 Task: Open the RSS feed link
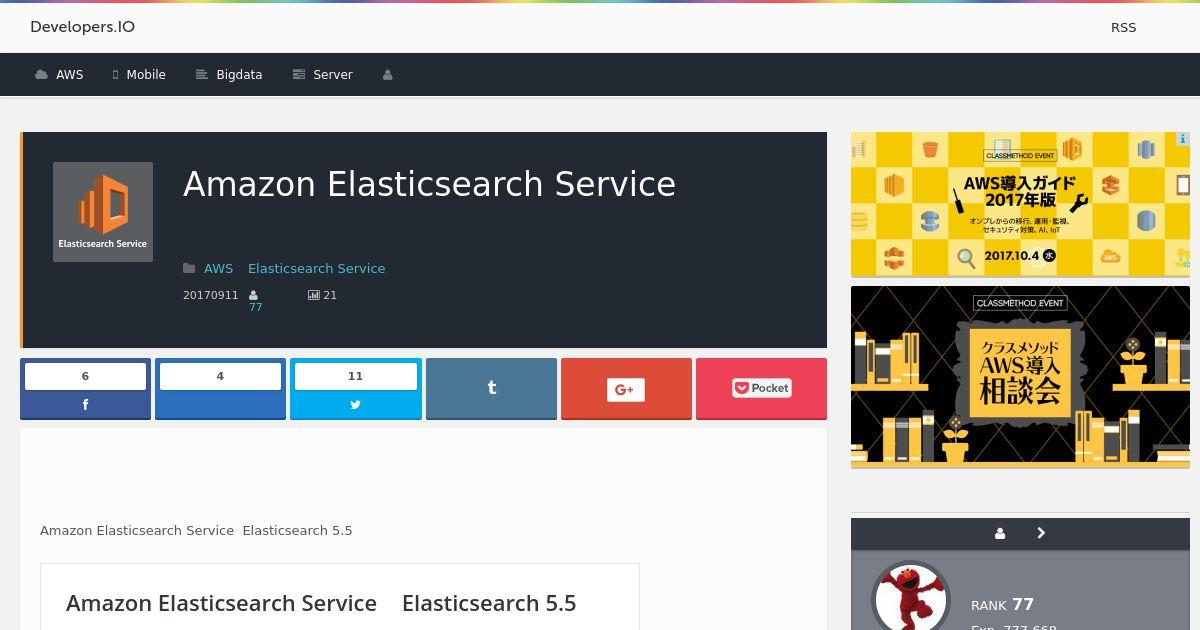point(1123,27)
